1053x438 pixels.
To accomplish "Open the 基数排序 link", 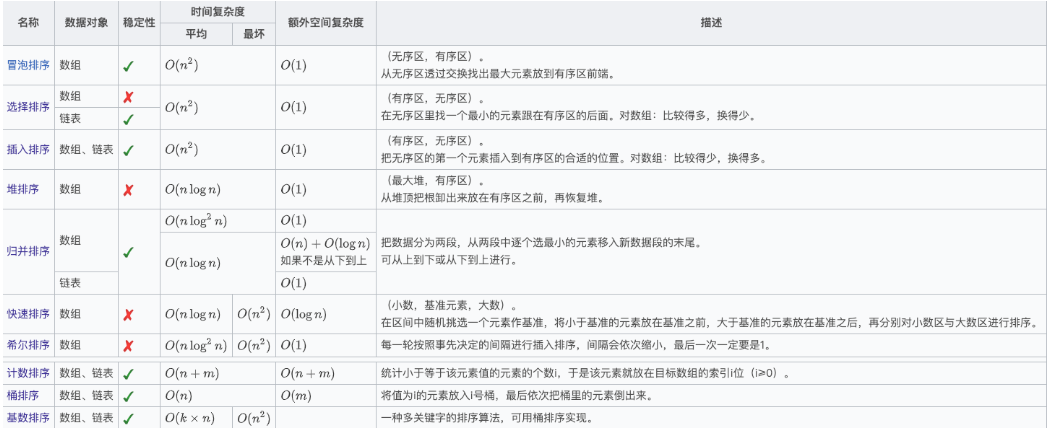I will click(28, 417).
